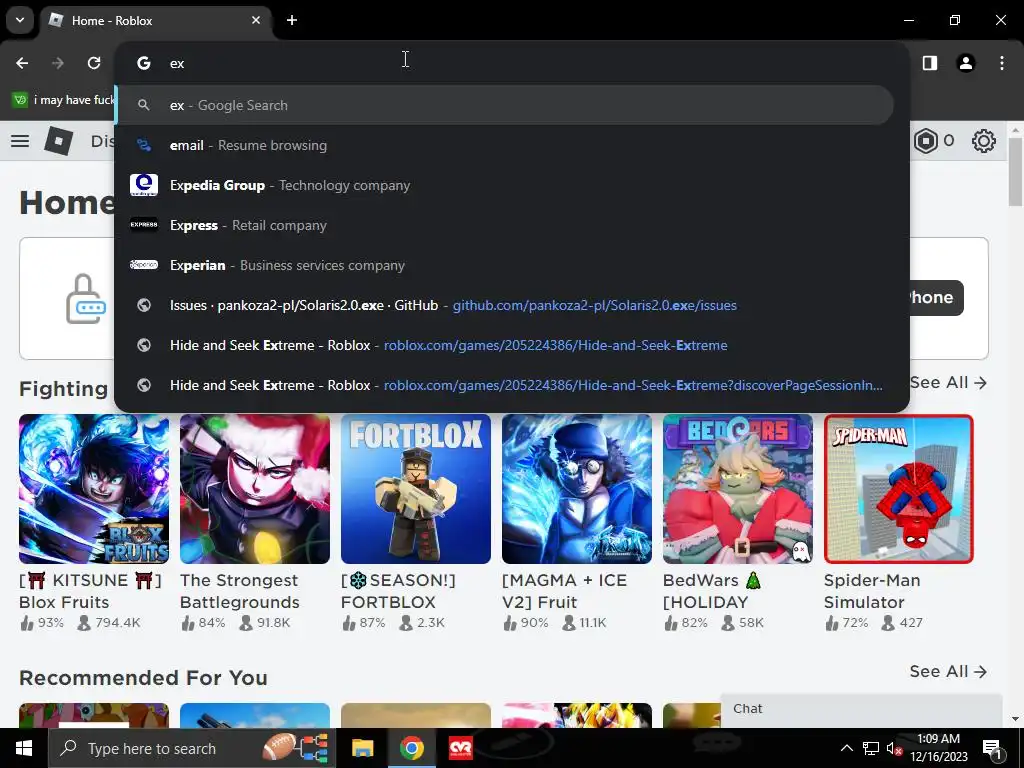
Task: Click the Google G icon in address bar
Action: click(x=144, y=63)
